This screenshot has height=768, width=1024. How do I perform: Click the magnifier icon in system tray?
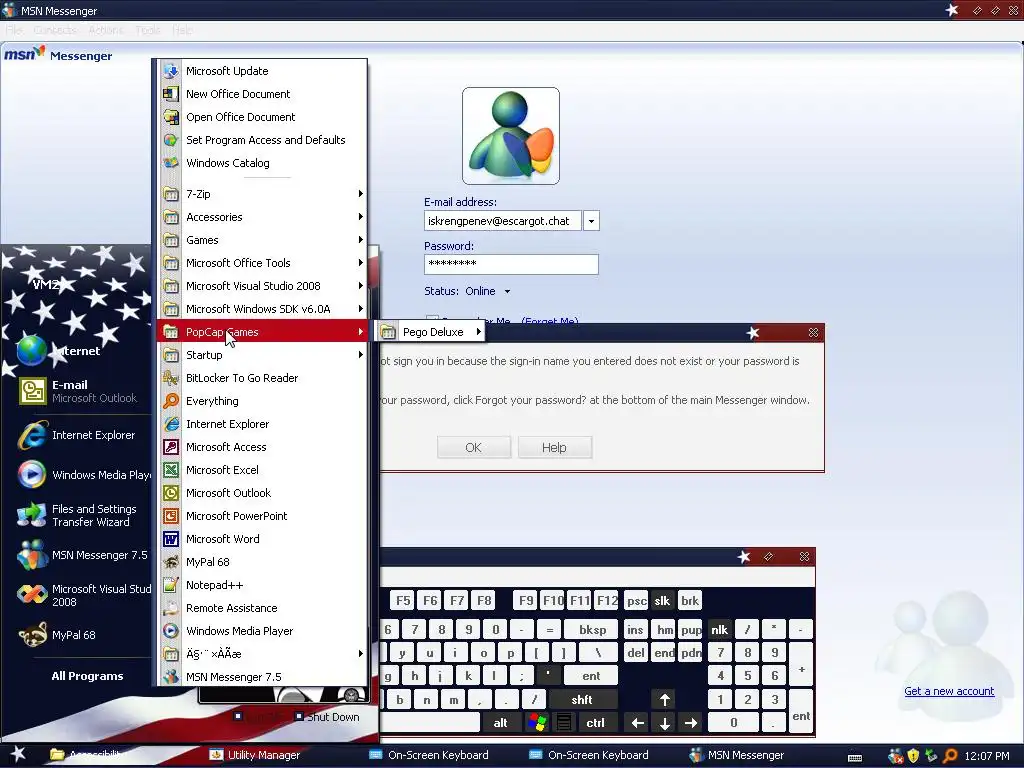click(x=950, y=756)
